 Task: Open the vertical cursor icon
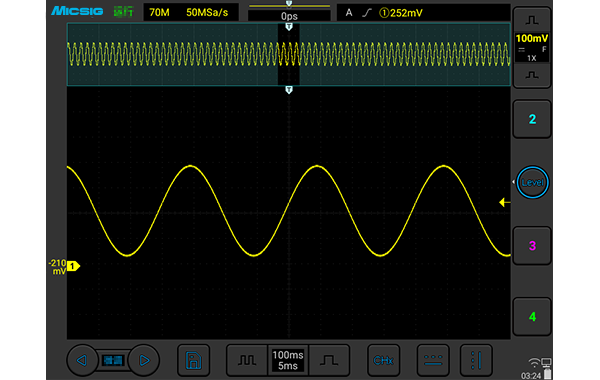coord(476,360)
